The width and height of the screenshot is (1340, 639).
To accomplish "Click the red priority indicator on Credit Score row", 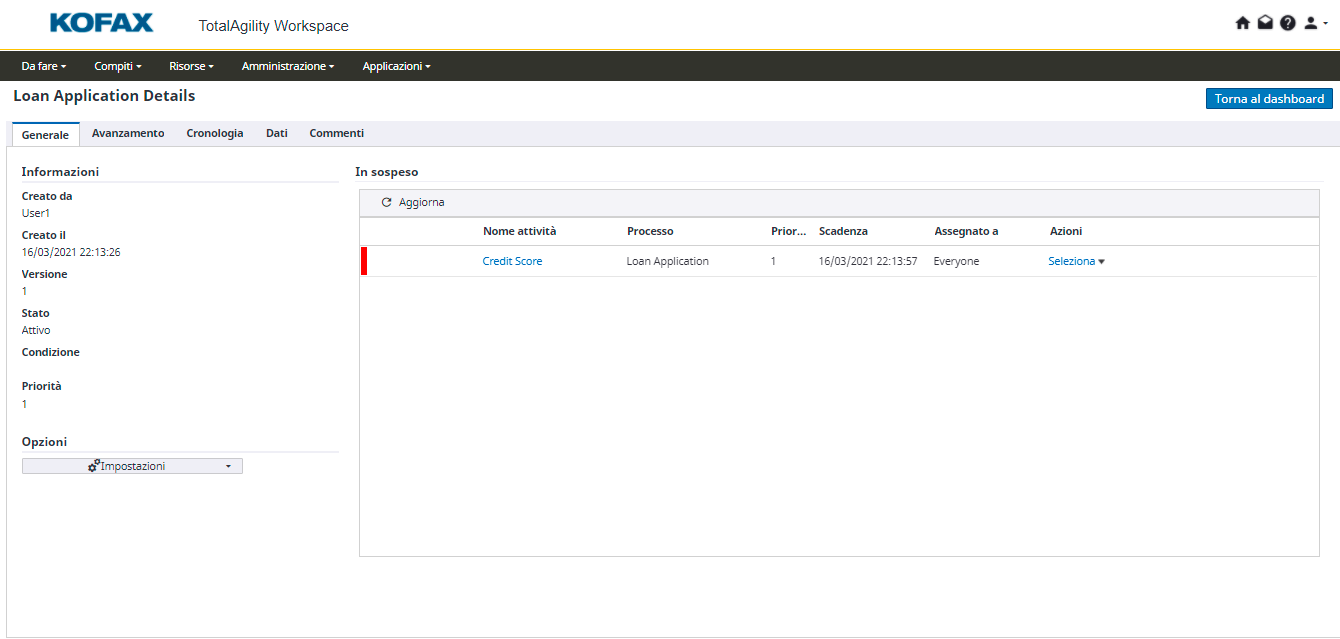I will coord(364,261).
